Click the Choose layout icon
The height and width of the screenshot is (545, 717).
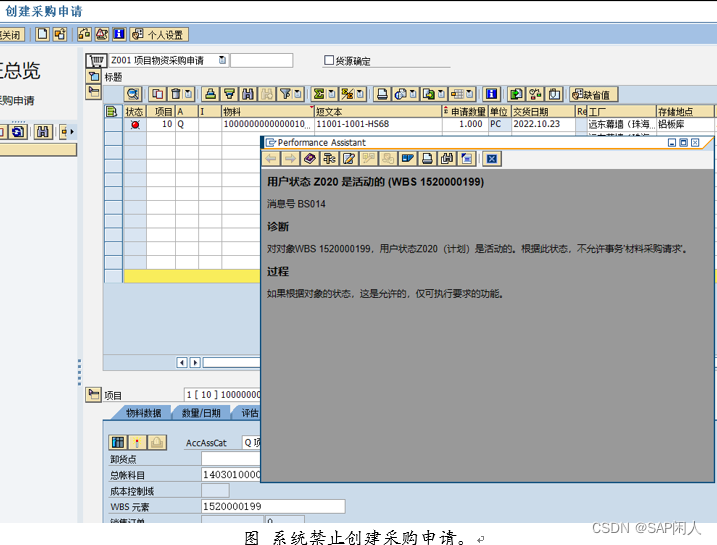click(x=457, y=94)
